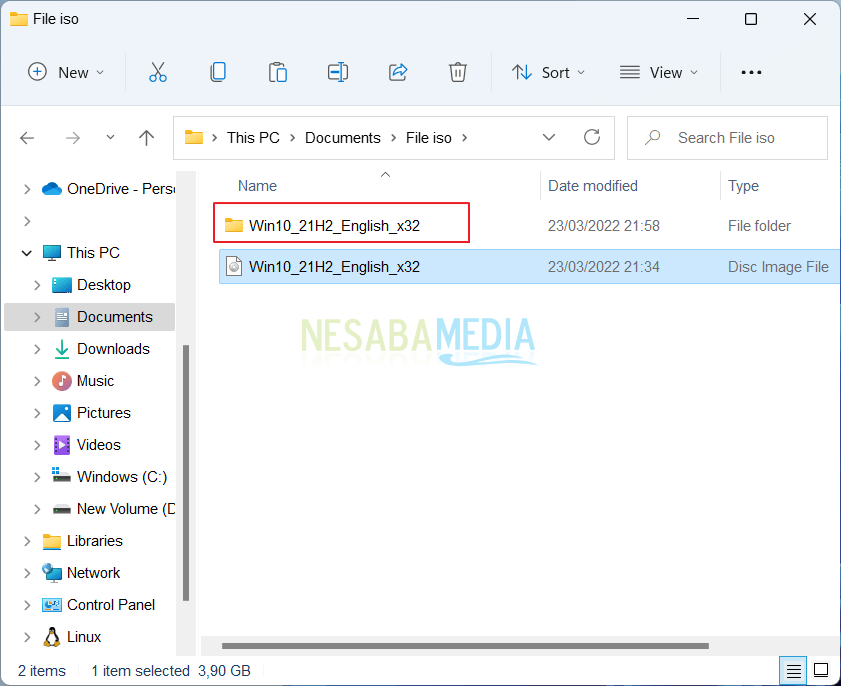Click the Downloads green arrow icon
This screenshot has height=686, width=841.
click(x=62, y=349)
